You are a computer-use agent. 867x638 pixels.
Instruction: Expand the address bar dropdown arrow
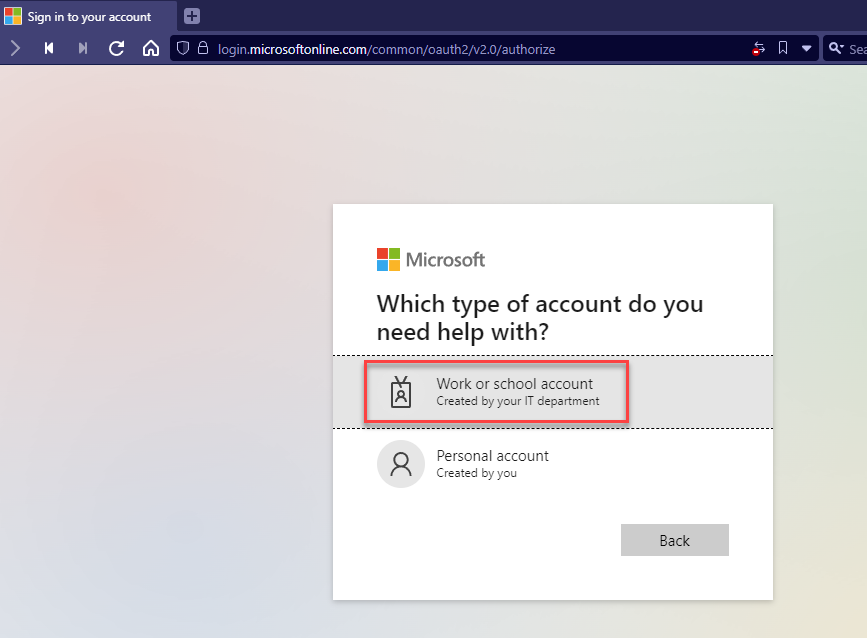[x=807, y=49]
